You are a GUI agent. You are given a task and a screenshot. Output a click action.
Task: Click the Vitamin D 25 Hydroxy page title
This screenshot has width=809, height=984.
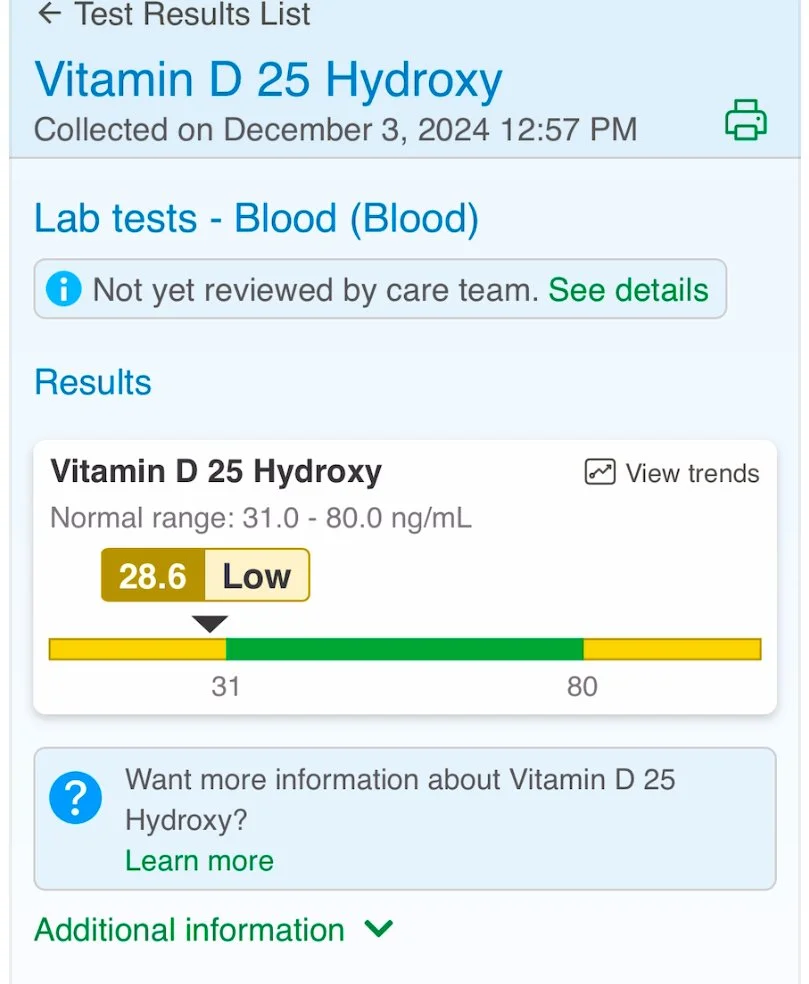[x=268, y=80]
